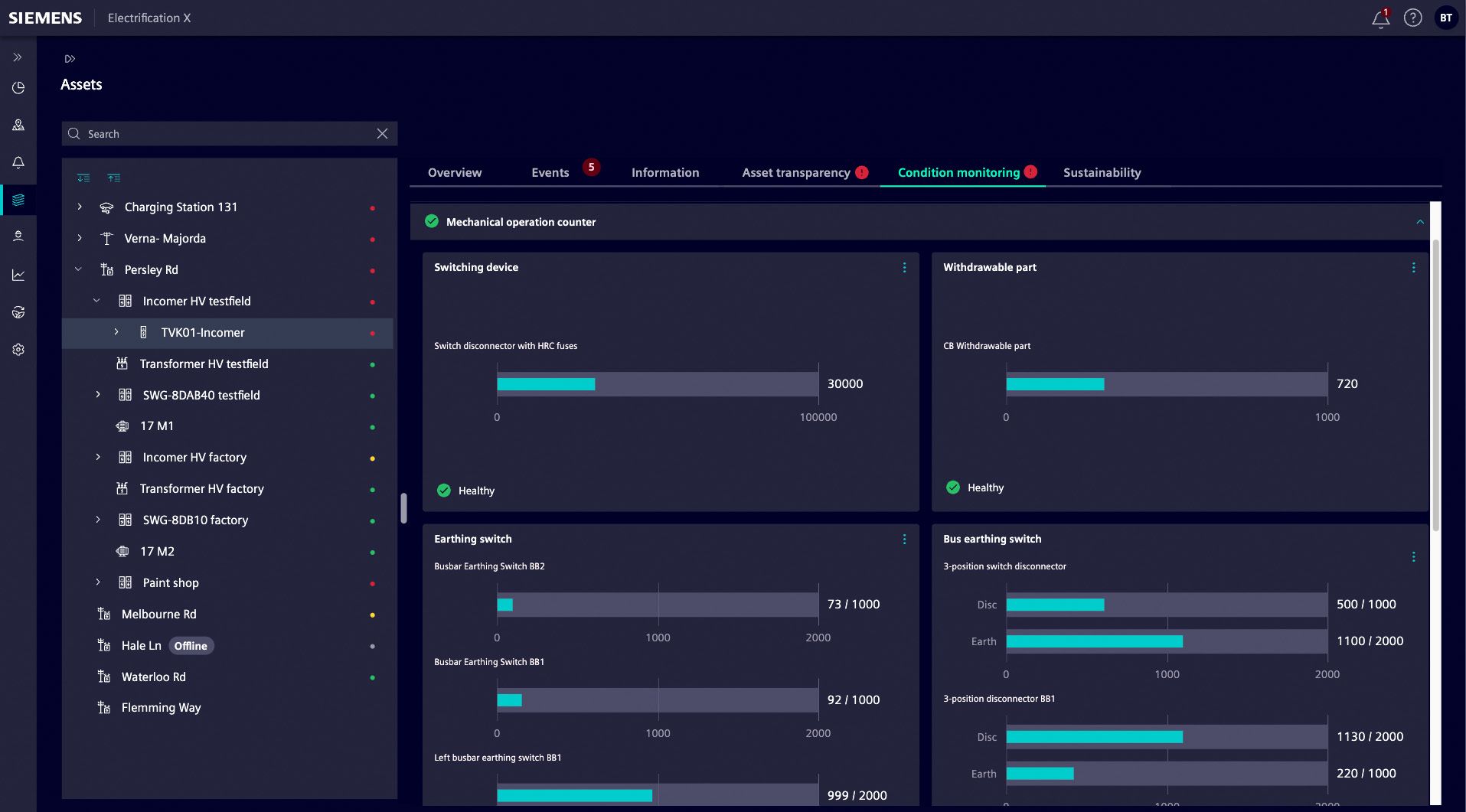The width and height of the screenshot is (1466, 812).
Task: Expand Paint shop node
Action: coord(98,582)
